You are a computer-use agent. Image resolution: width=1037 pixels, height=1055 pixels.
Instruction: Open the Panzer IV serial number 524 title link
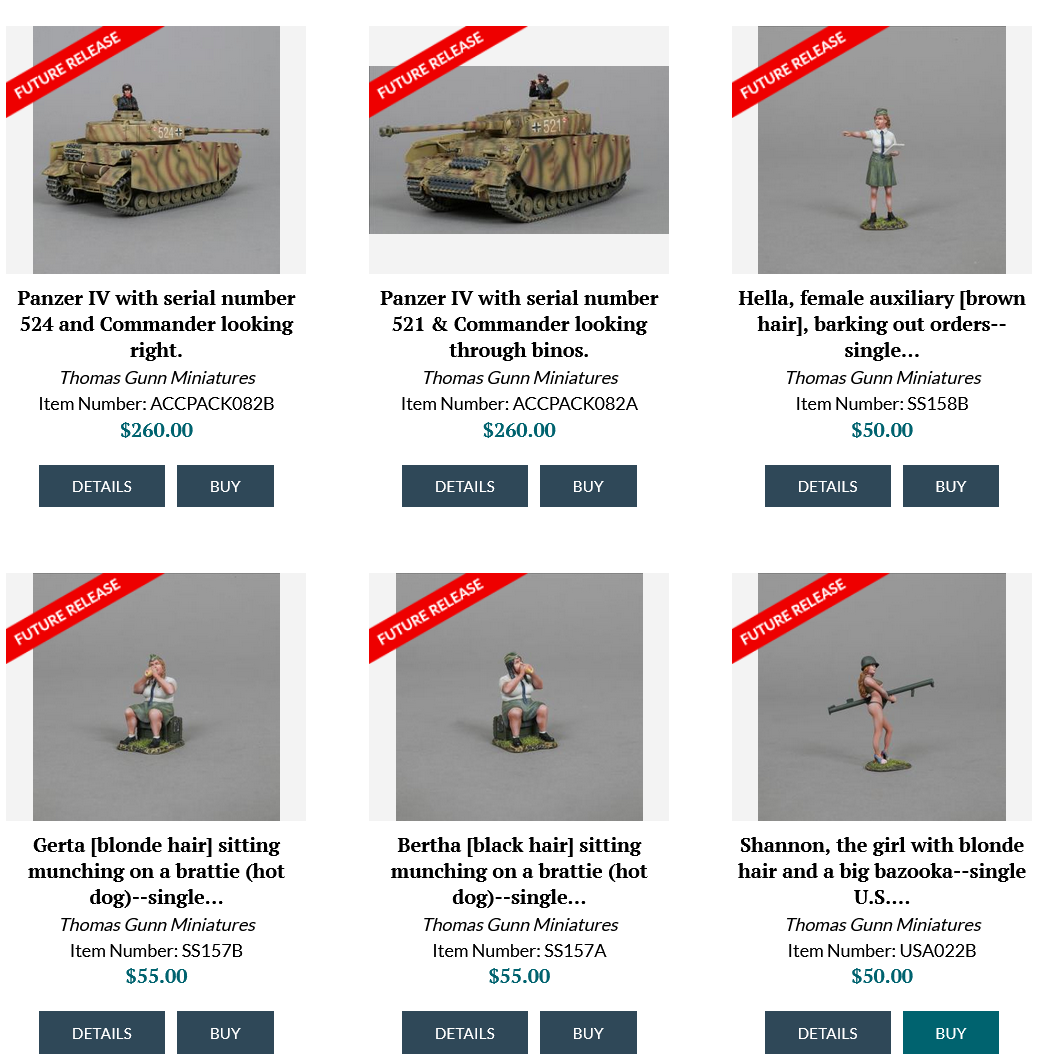pos(156,324)
